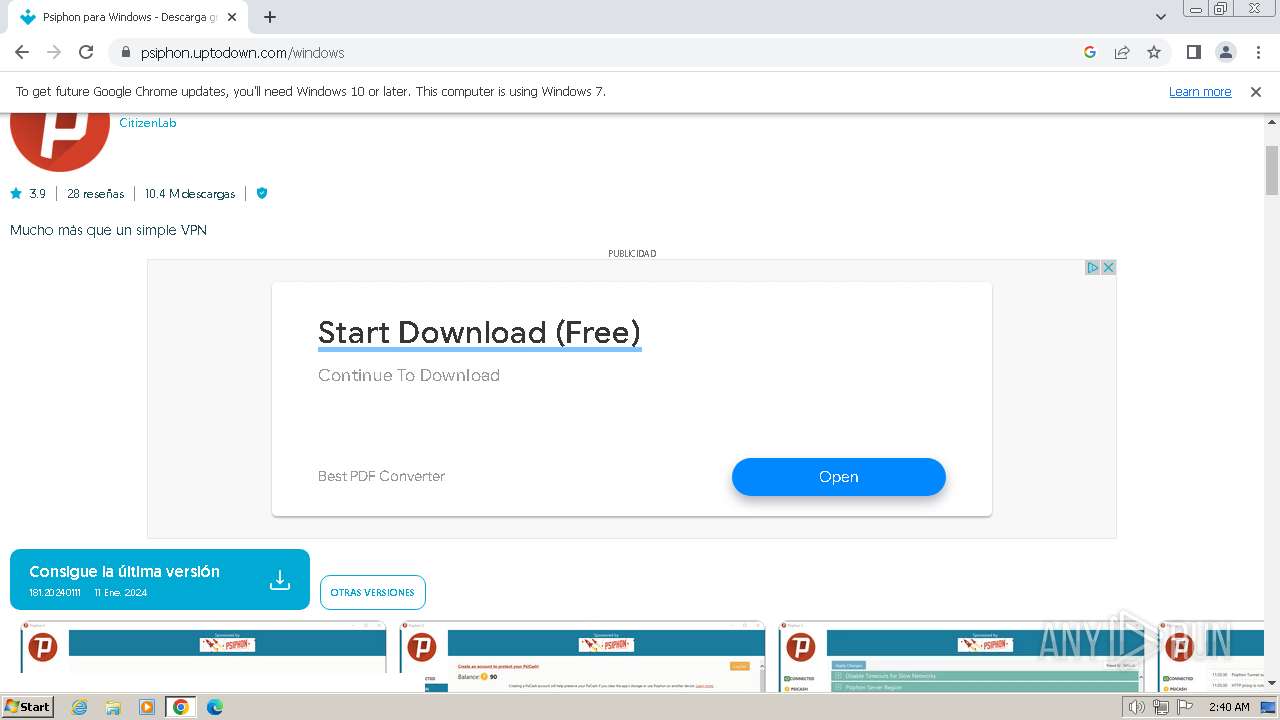Open volume control in system tray
Viewport: 1280px width, 720px height.
pos(1137,707)
